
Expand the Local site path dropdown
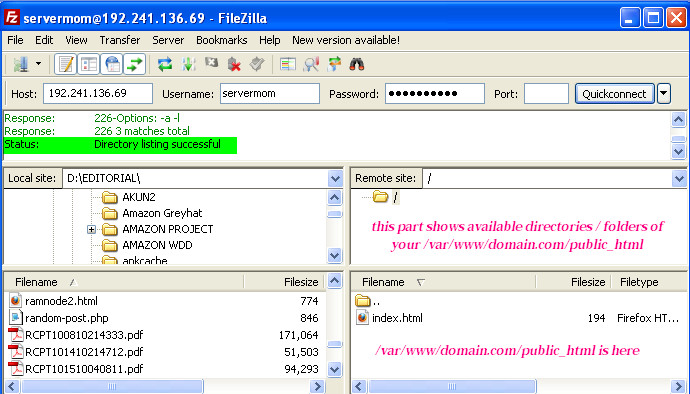(335, 178)
